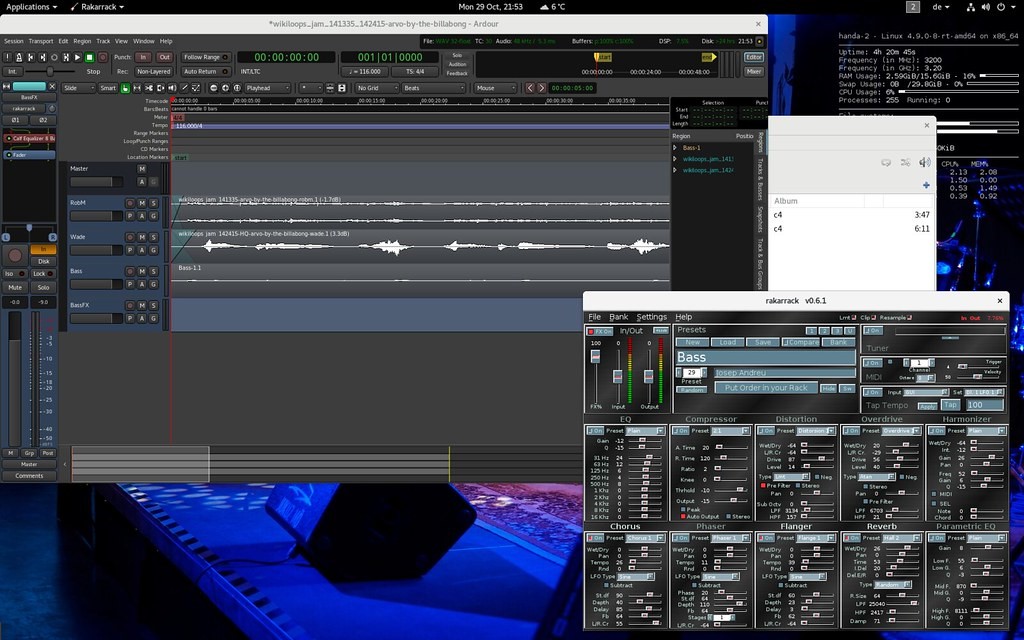Adjust the rakarrack Input level slider
Image resolution: width=1024 pixels, height=640 pixels.
click(617, 376)
